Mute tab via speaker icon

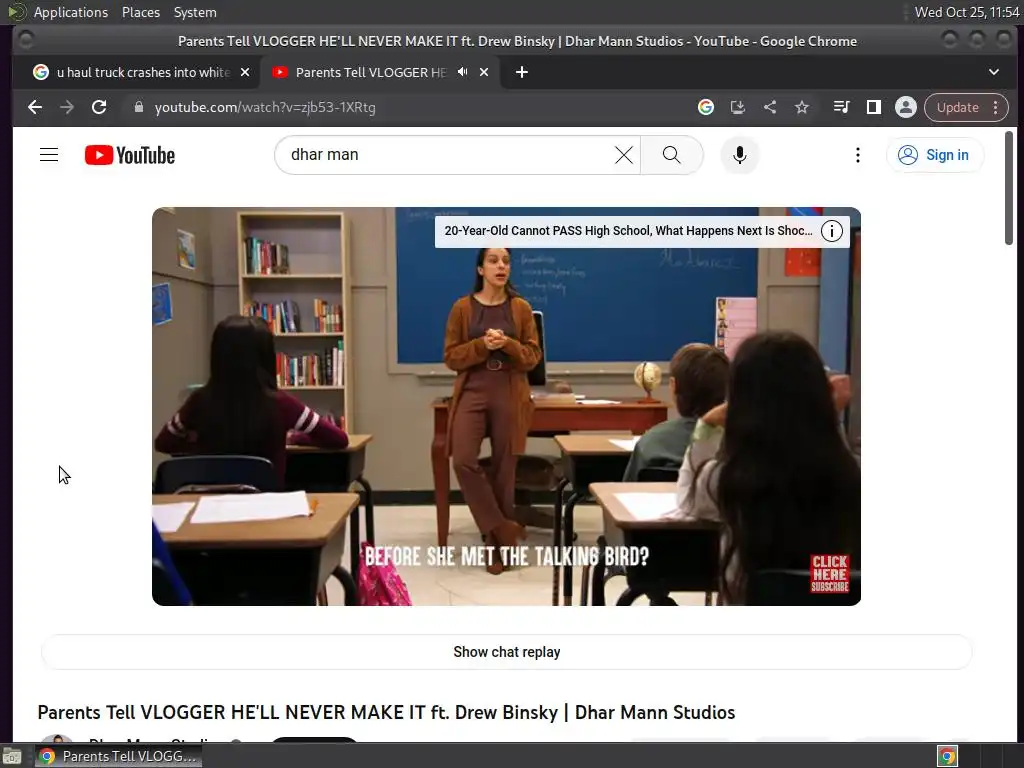click(x=462, y=72)
